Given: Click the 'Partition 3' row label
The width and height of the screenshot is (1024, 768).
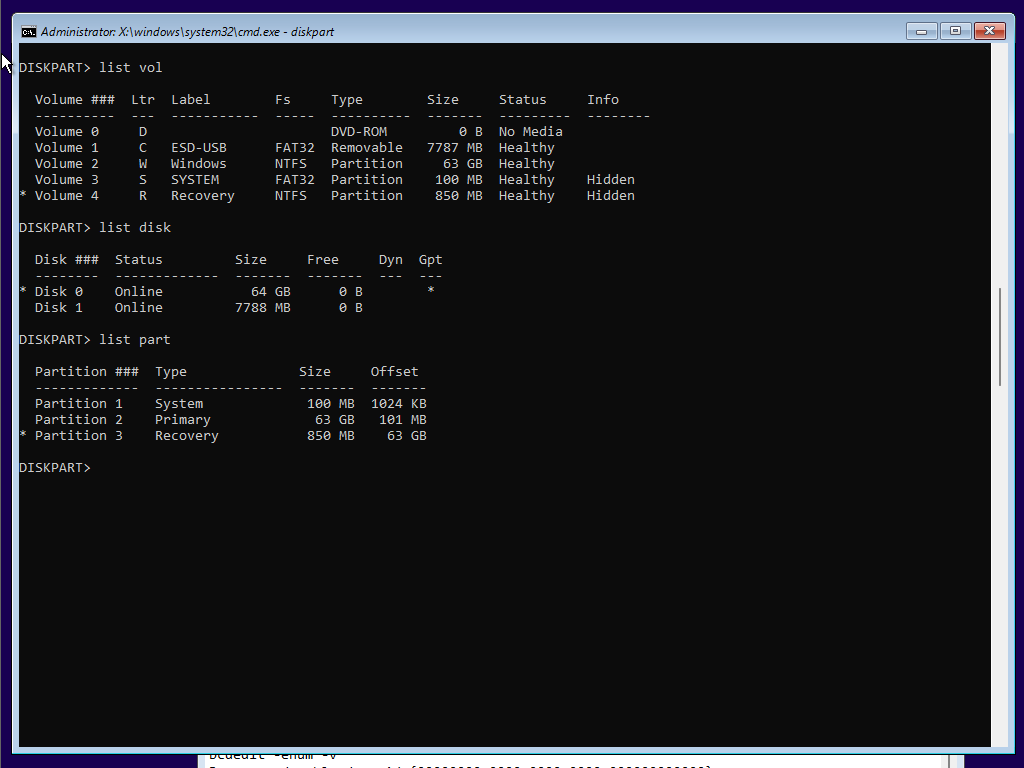Looking at the screenshot, I should click(78, 436).
